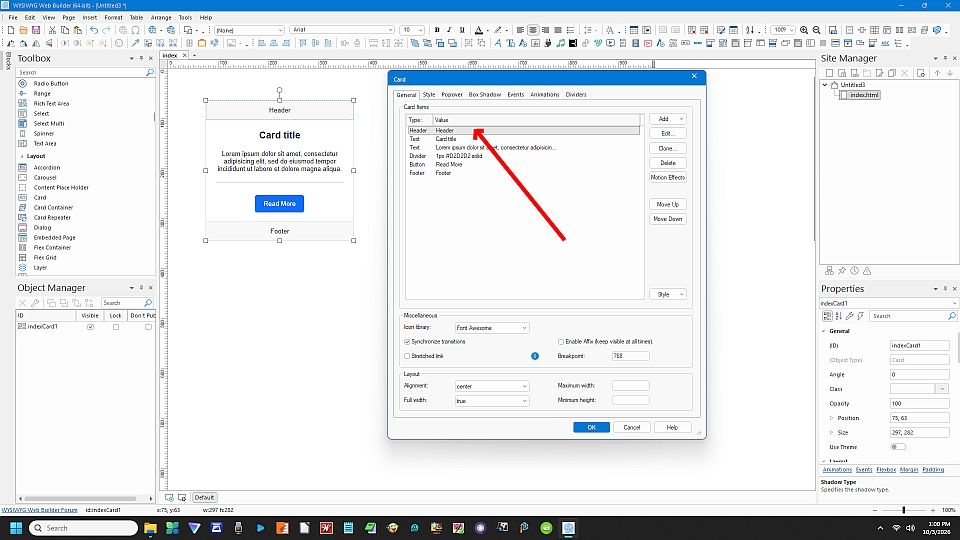The width and height of the screenshot is (960, 540).
Task: Click the zoom slider handle in the status bar
Action: tap(904, 510)
